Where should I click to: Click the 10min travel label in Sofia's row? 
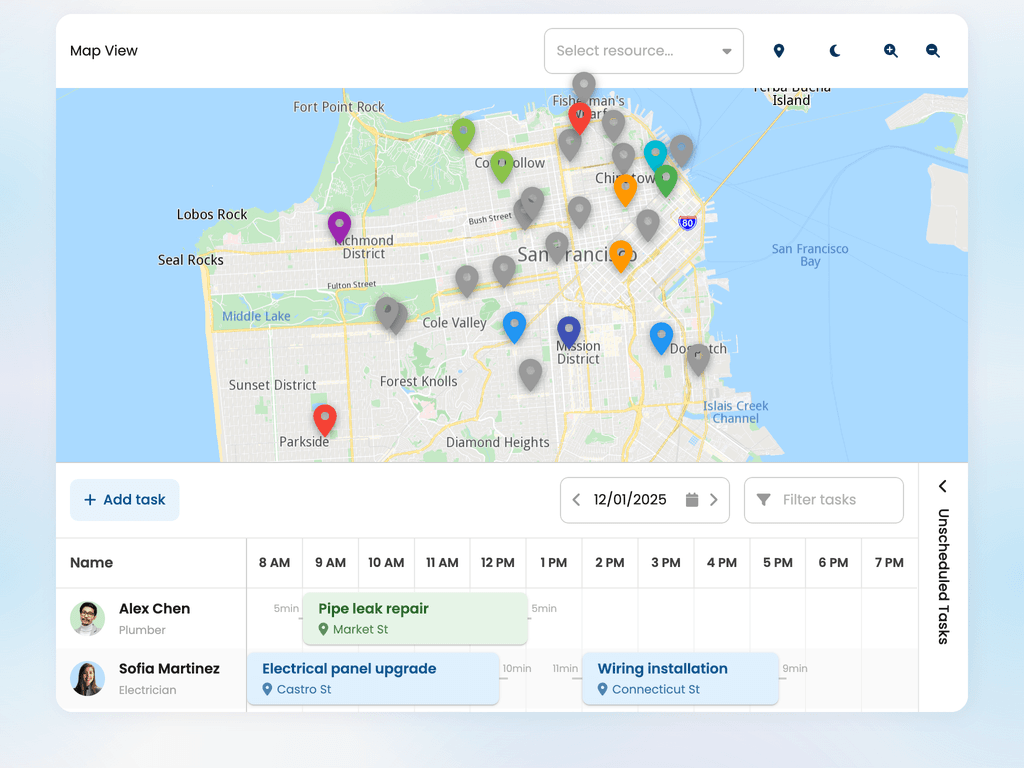(517, 669)
